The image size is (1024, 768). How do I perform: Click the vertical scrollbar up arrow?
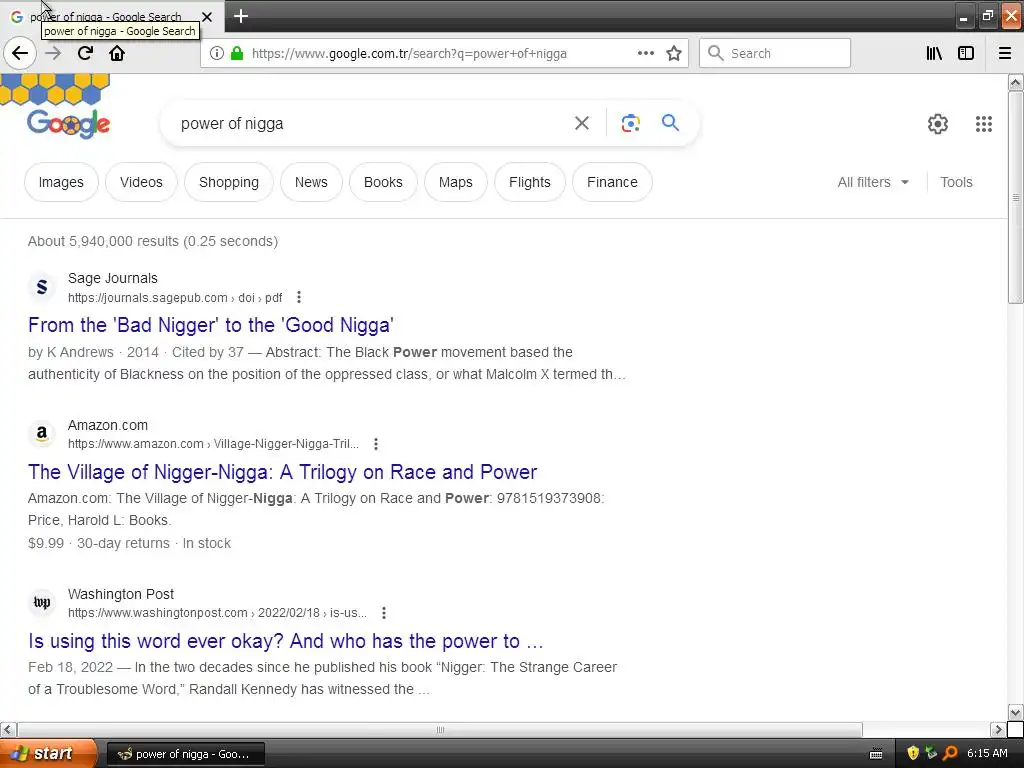coord(1016,82)
